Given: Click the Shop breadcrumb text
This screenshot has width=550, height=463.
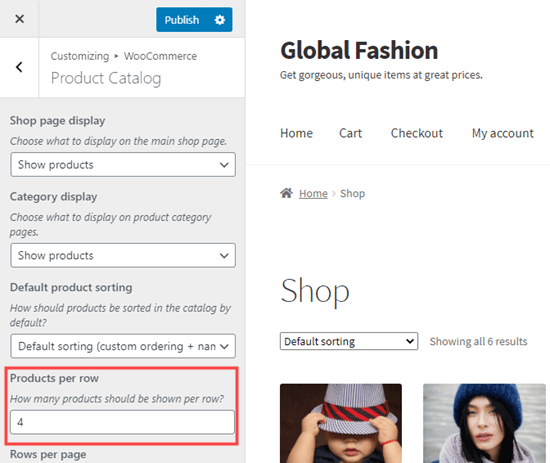Looking at the screenshot, I should (x=353, y=193).
